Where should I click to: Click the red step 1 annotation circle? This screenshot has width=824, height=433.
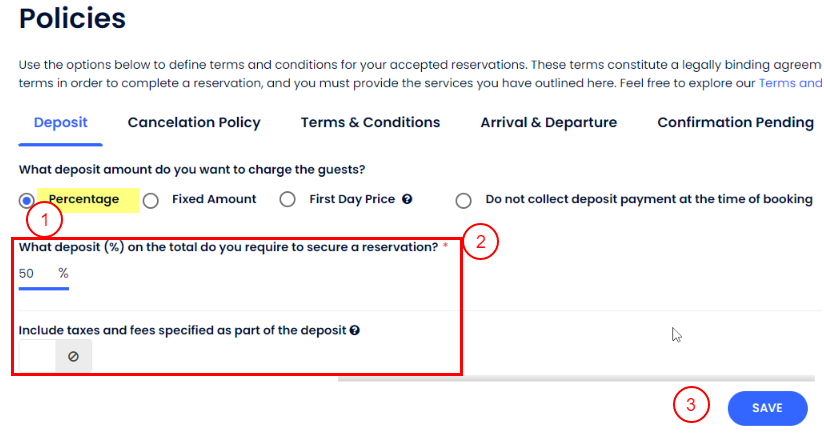tap(44, 219)
